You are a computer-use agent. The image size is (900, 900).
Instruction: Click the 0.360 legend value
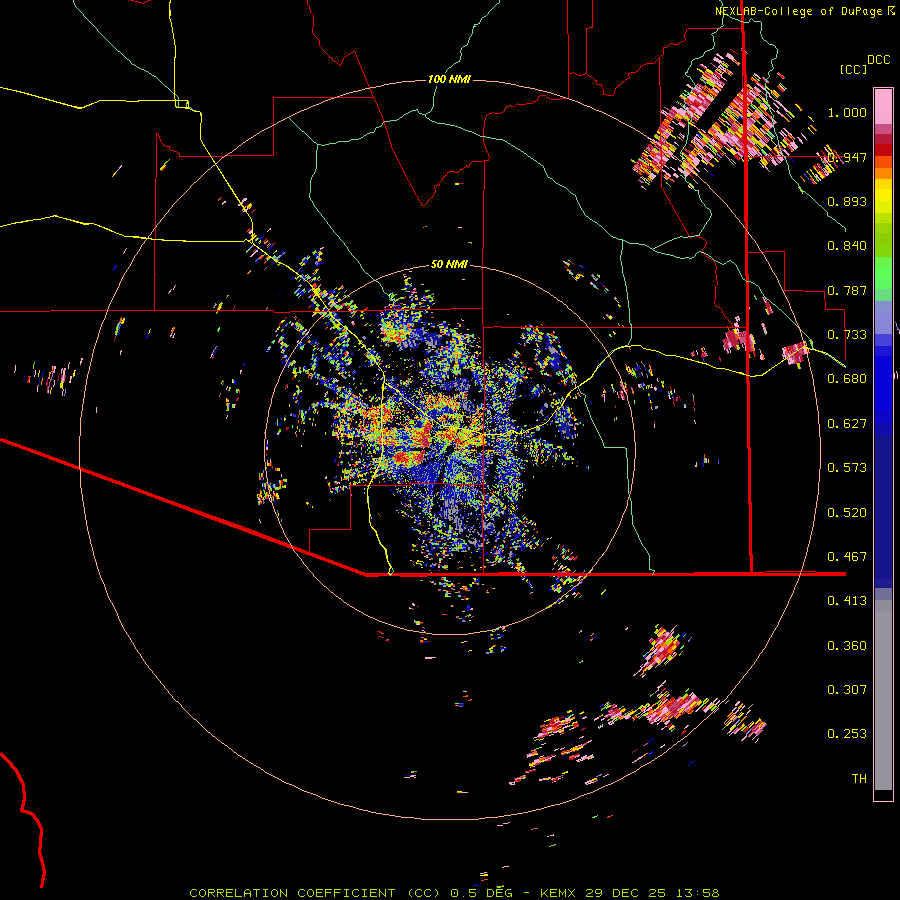[847, 646]
